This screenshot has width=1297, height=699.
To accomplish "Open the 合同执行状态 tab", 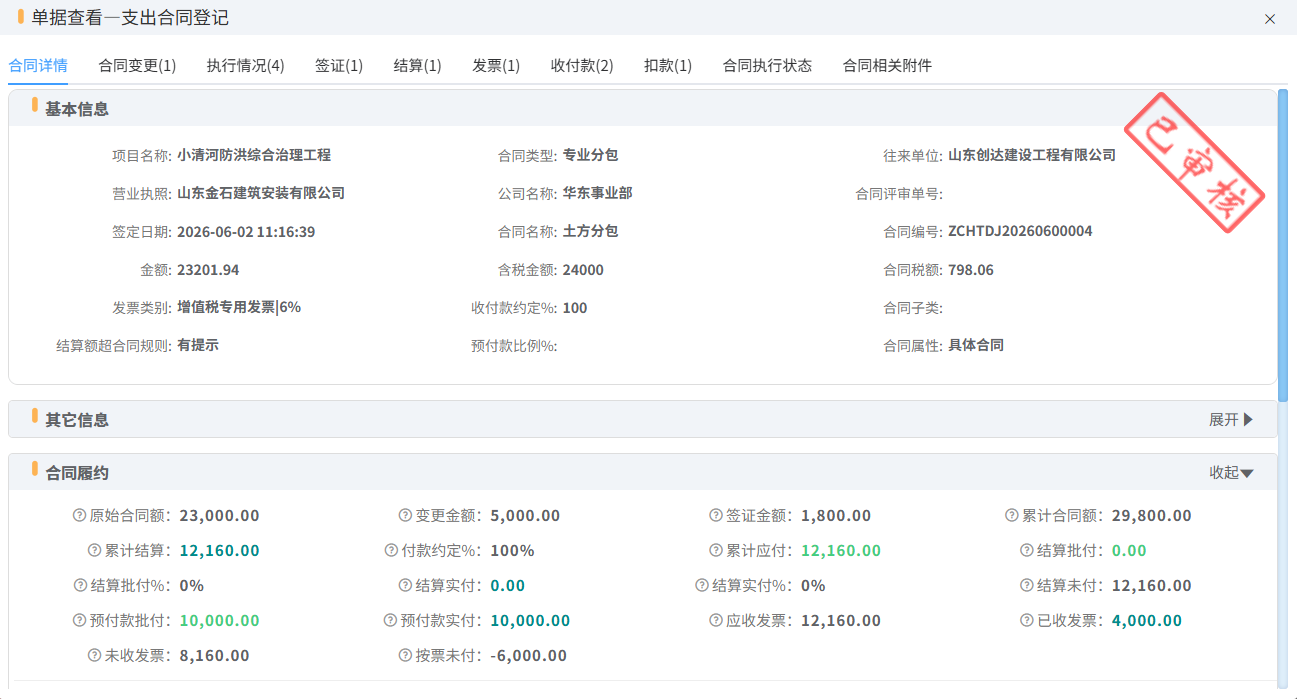I will pos(767,66).
